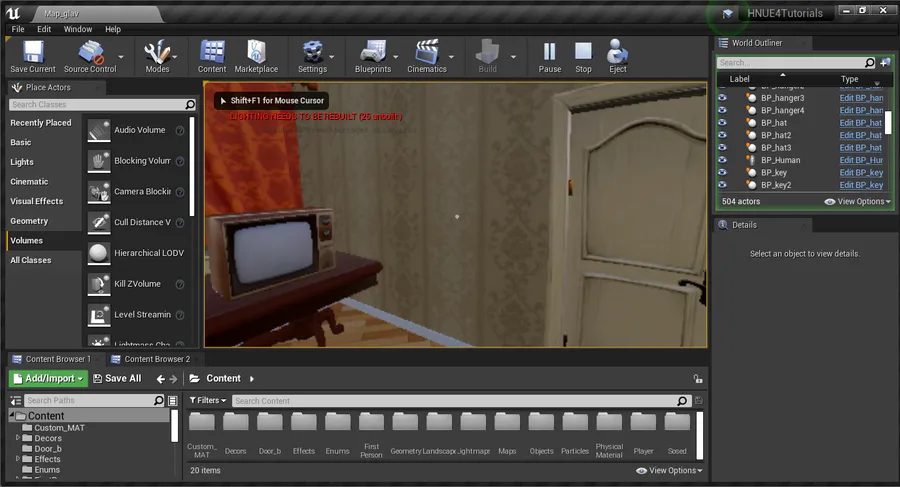The width and height of the screenshot is (900, 487).
Task: Click the help icon beside Audio Volume
Action: [x=180, y=130]
